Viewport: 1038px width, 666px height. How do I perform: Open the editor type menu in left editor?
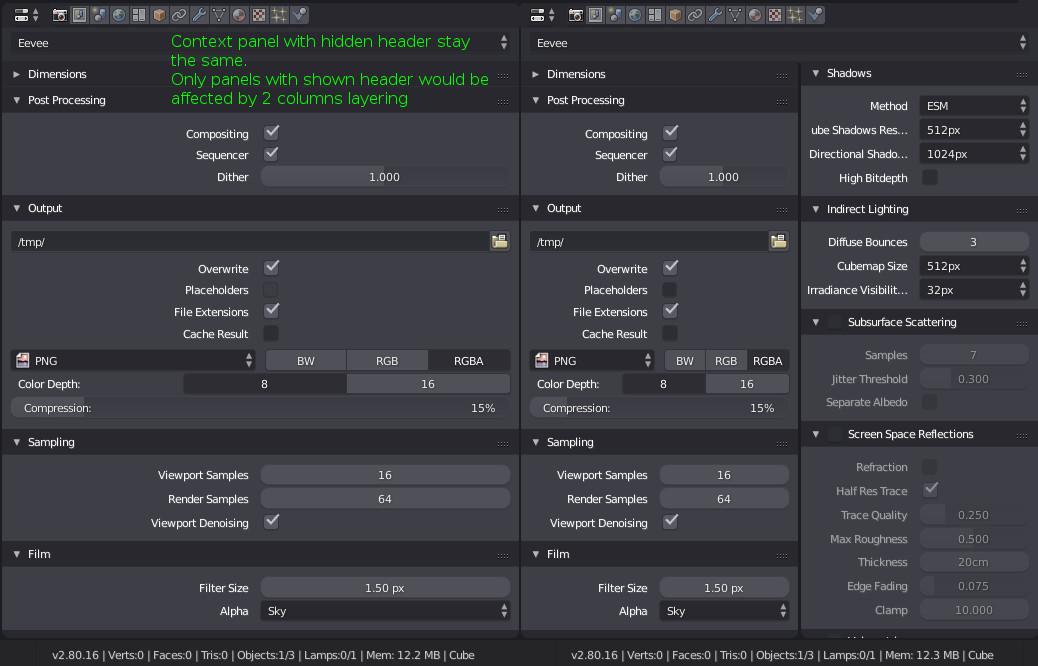(x=26, y=15)
